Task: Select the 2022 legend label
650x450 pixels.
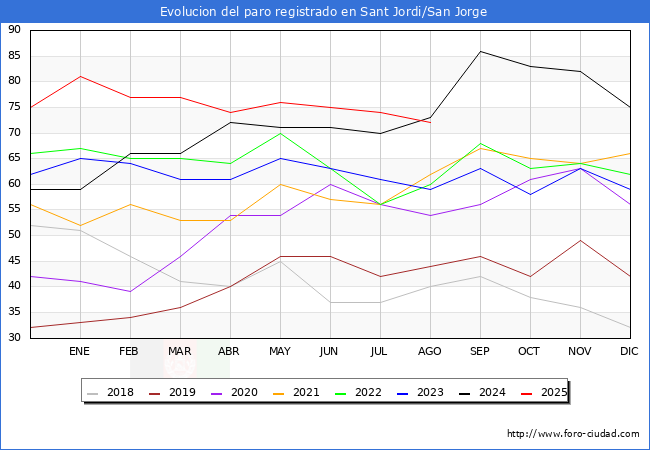Action: pos(368,392)
